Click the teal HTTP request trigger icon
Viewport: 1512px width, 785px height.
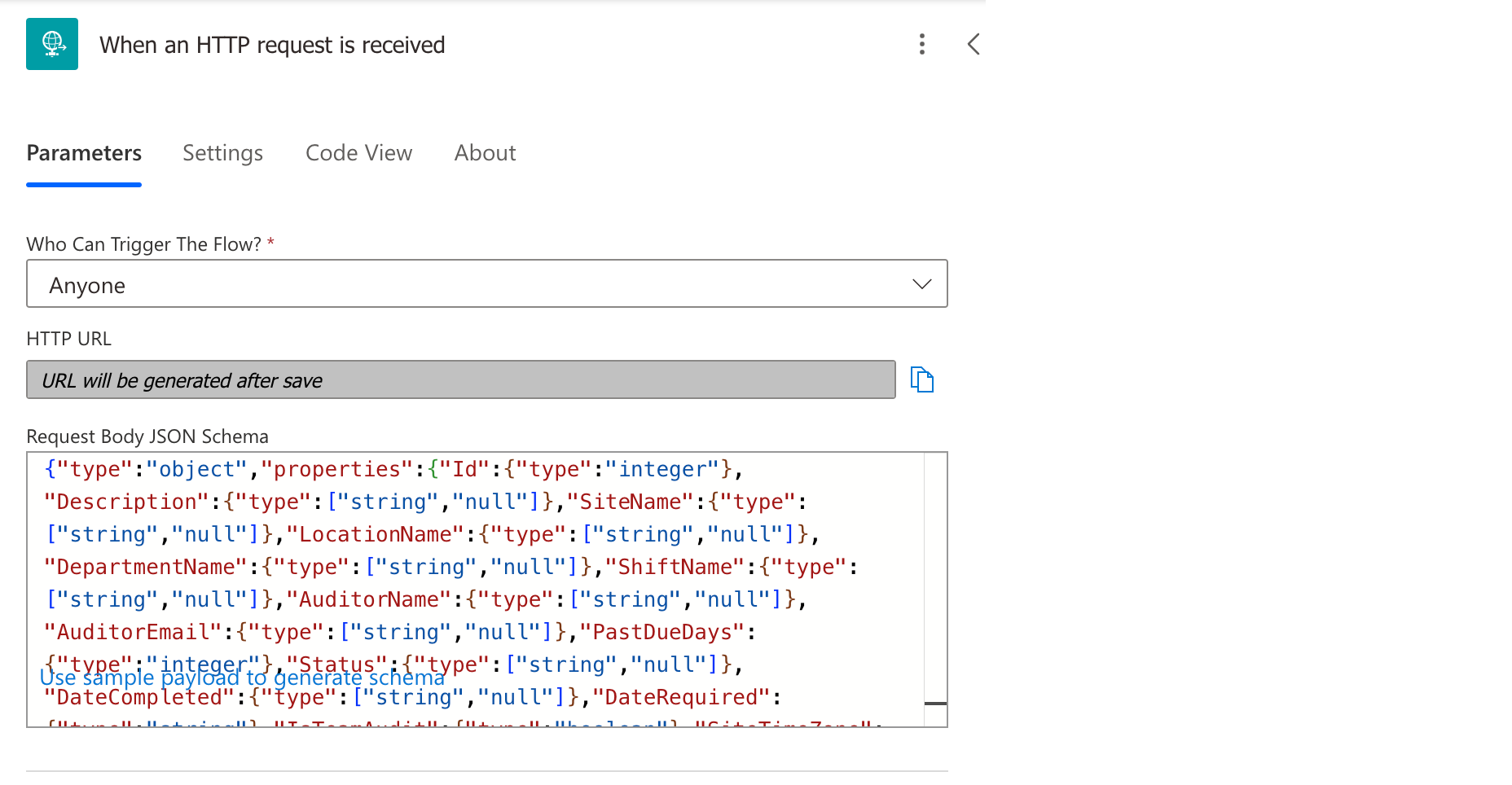[52, 44]
